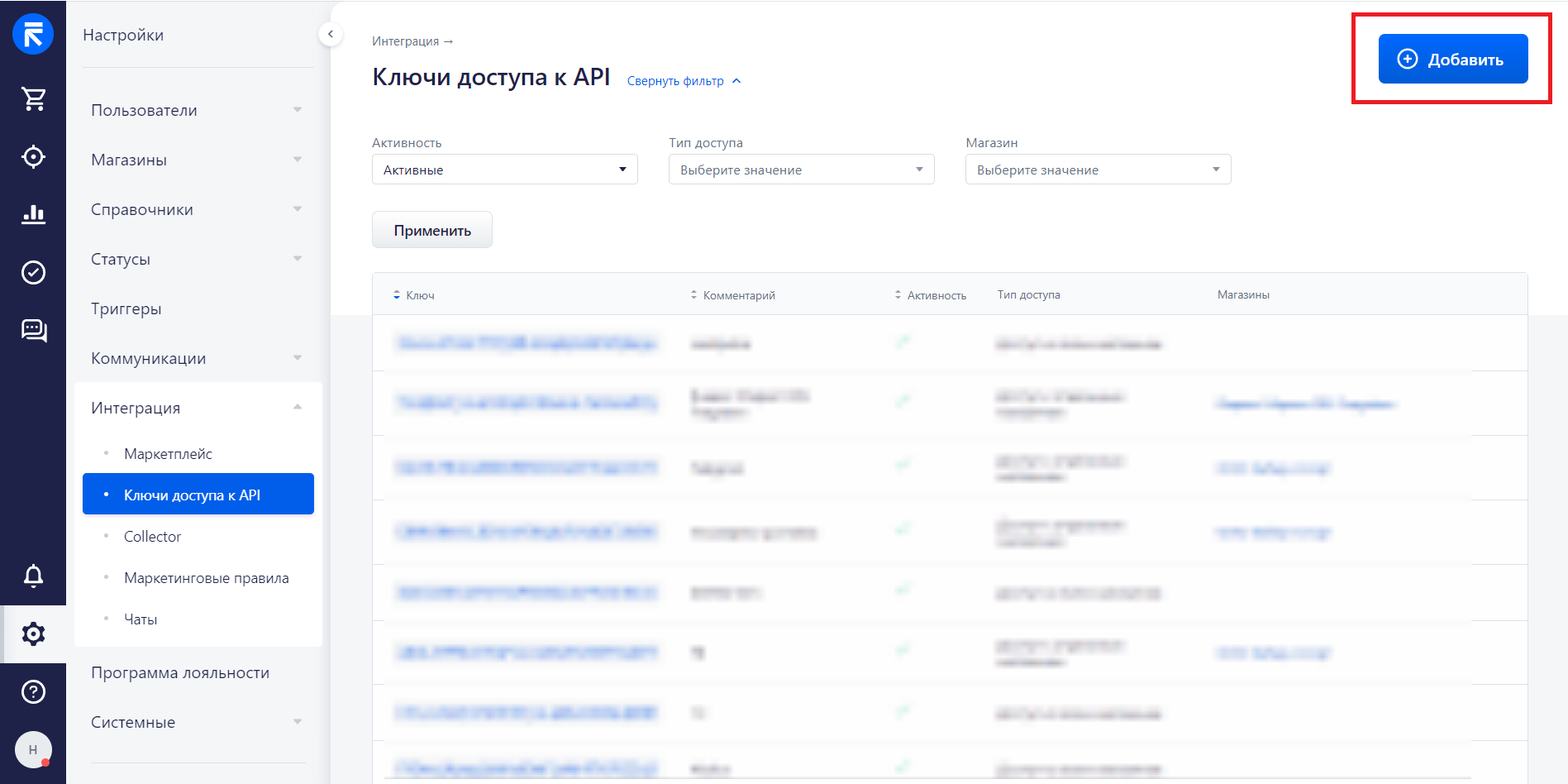The width and height of the screenshot is (1568, 784).
Task: Collapse the settings sidebar panel
Action: [x=330, y=34]
